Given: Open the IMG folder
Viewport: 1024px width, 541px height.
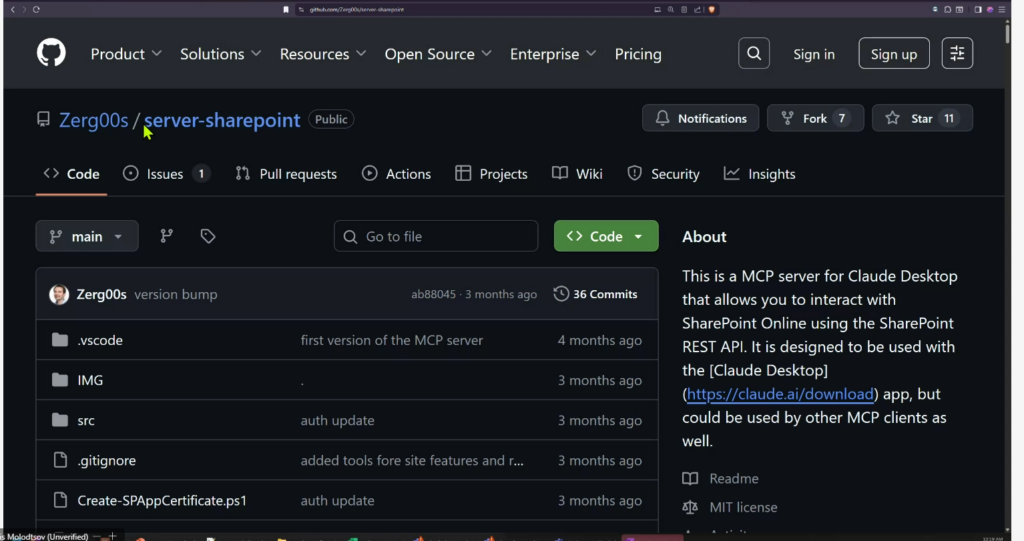Looking at the screenshot, I should [90, 380].
